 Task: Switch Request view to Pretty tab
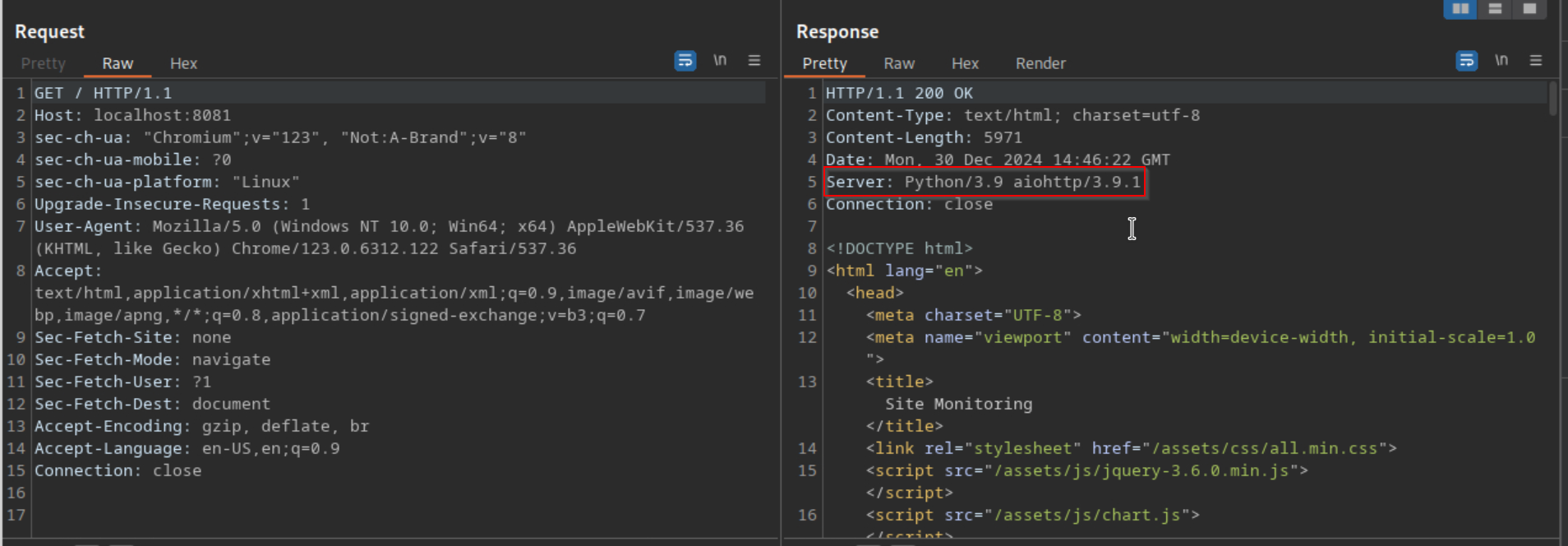pos(43,63)
